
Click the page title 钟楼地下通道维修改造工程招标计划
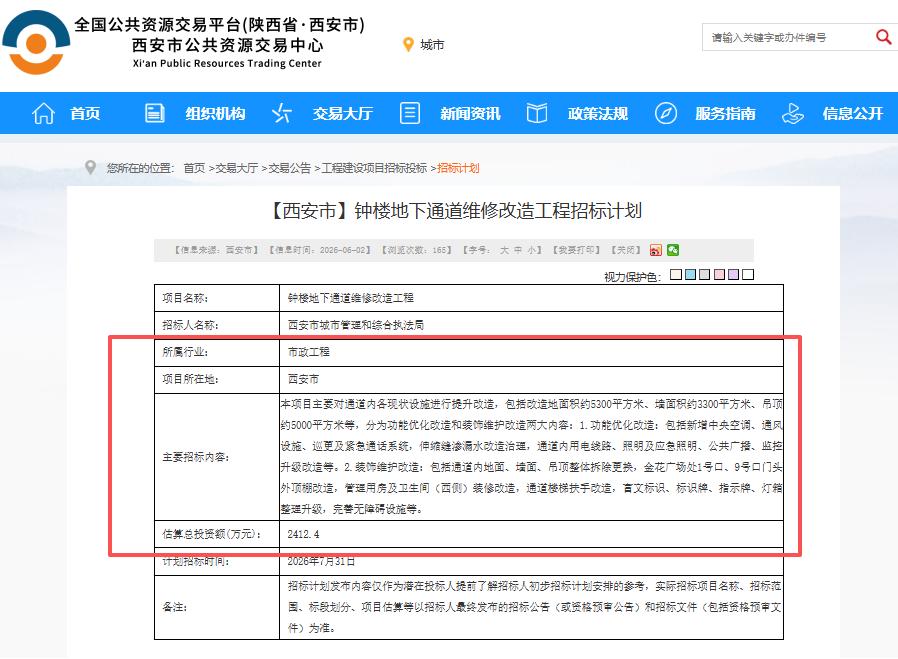point(455,211)
